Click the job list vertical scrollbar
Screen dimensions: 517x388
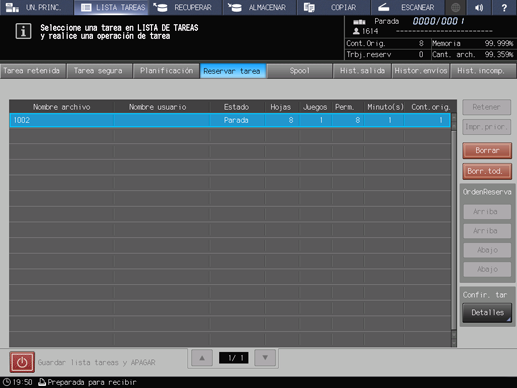(x=454, y=230)
